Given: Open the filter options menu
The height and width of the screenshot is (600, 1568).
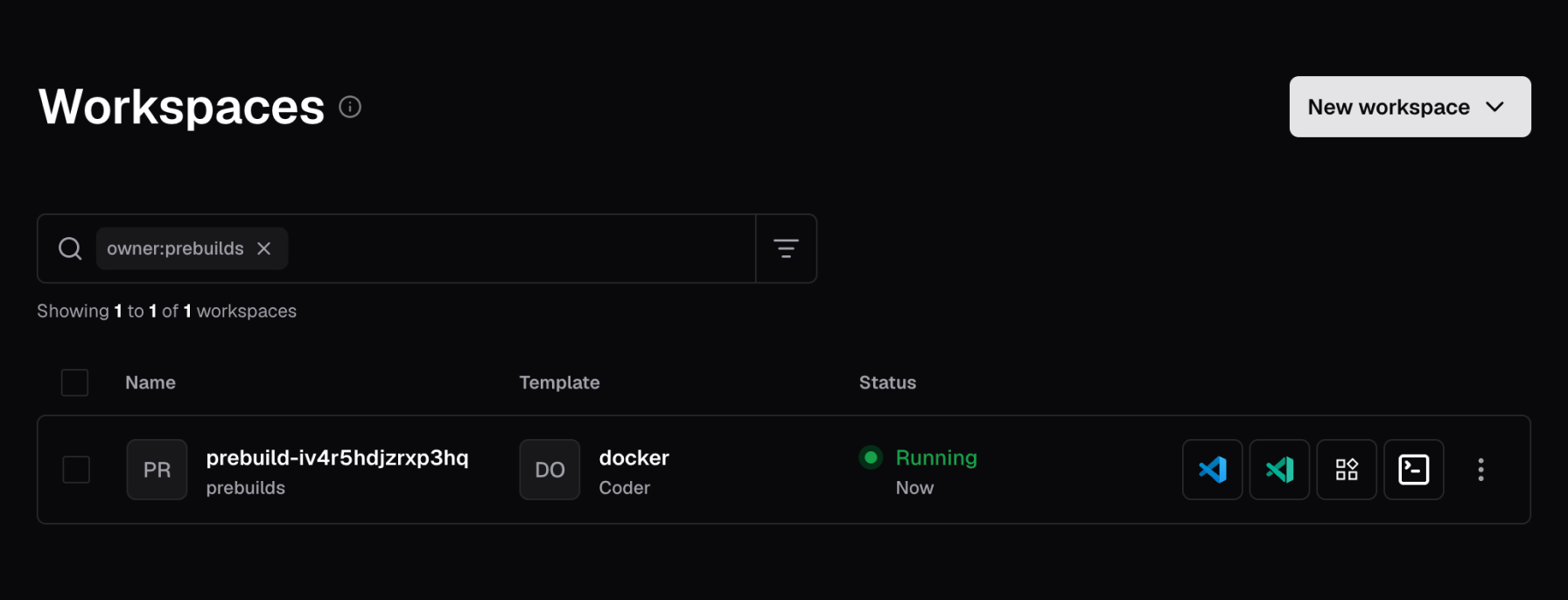Looking at the screenshot, I should point(786,248).
